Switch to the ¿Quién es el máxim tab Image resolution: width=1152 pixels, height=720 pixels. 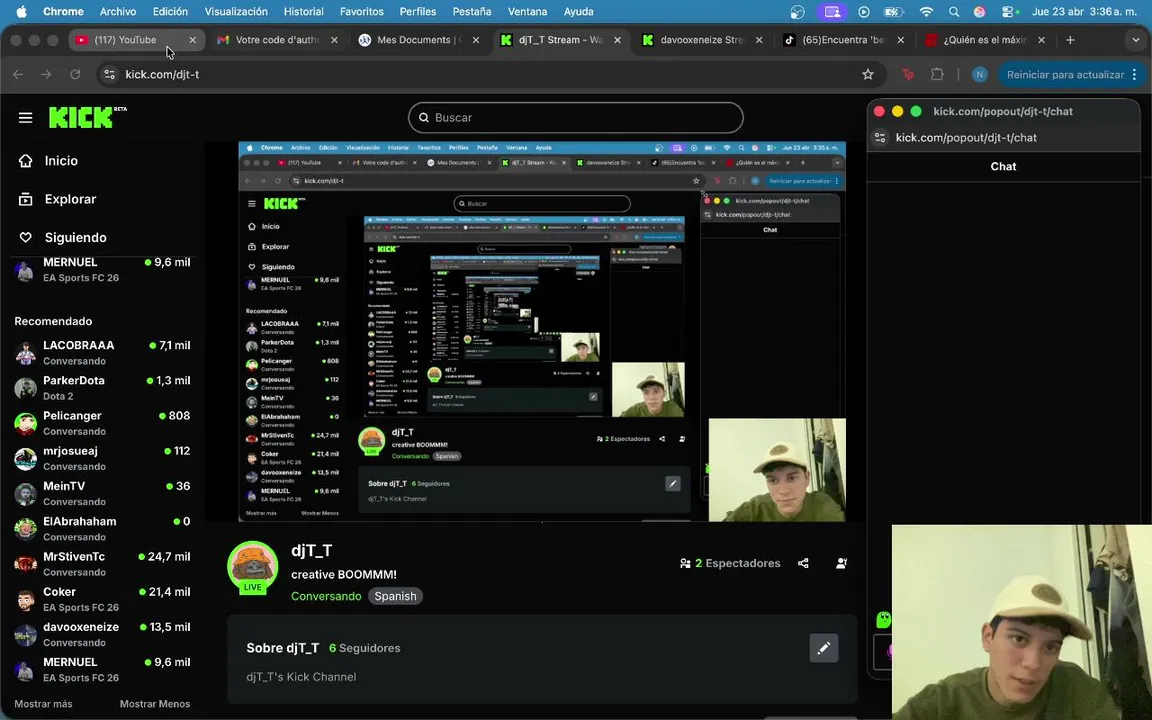984,40
